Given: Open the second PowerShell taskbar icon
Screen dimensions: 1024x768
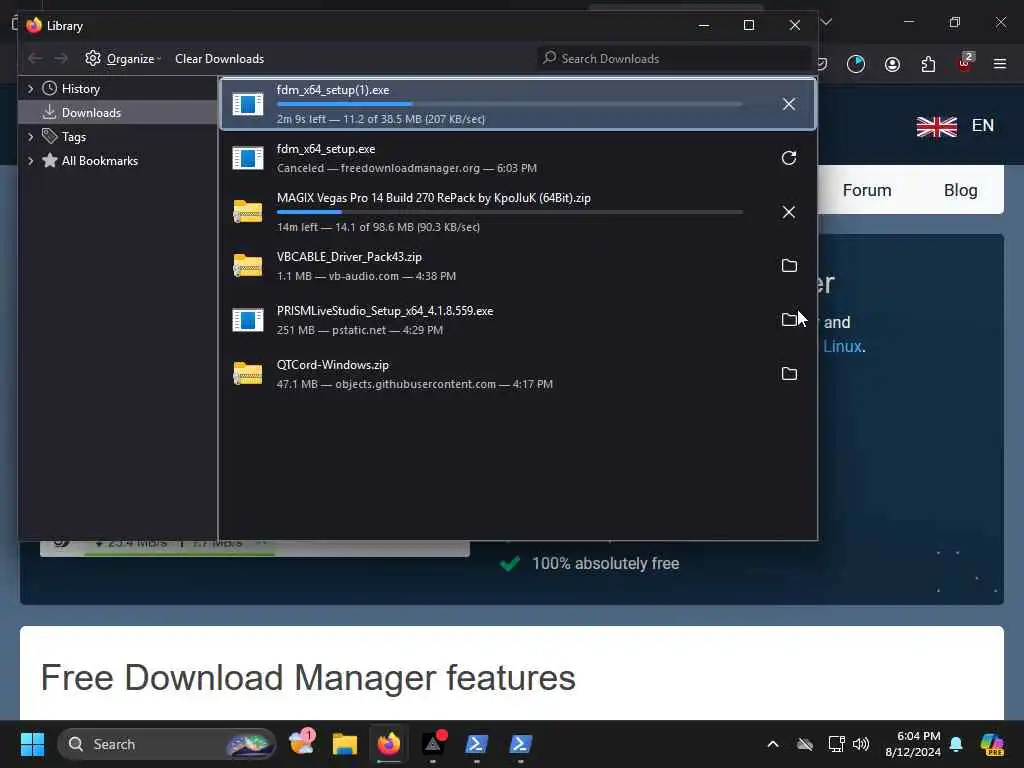Looking at the screenshot, I should [x=520, y=744].
